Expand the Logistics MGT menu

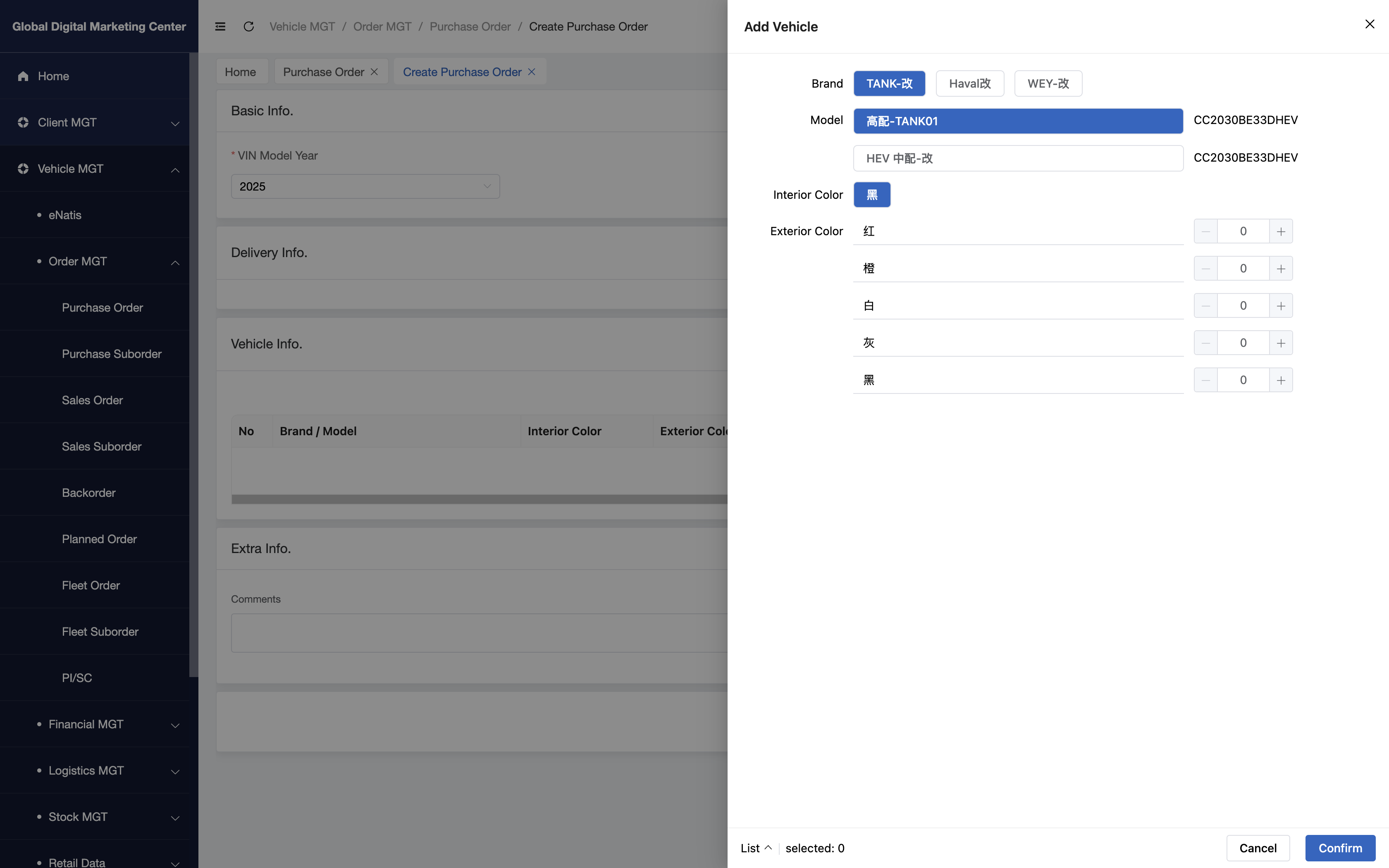pos(175,772)
